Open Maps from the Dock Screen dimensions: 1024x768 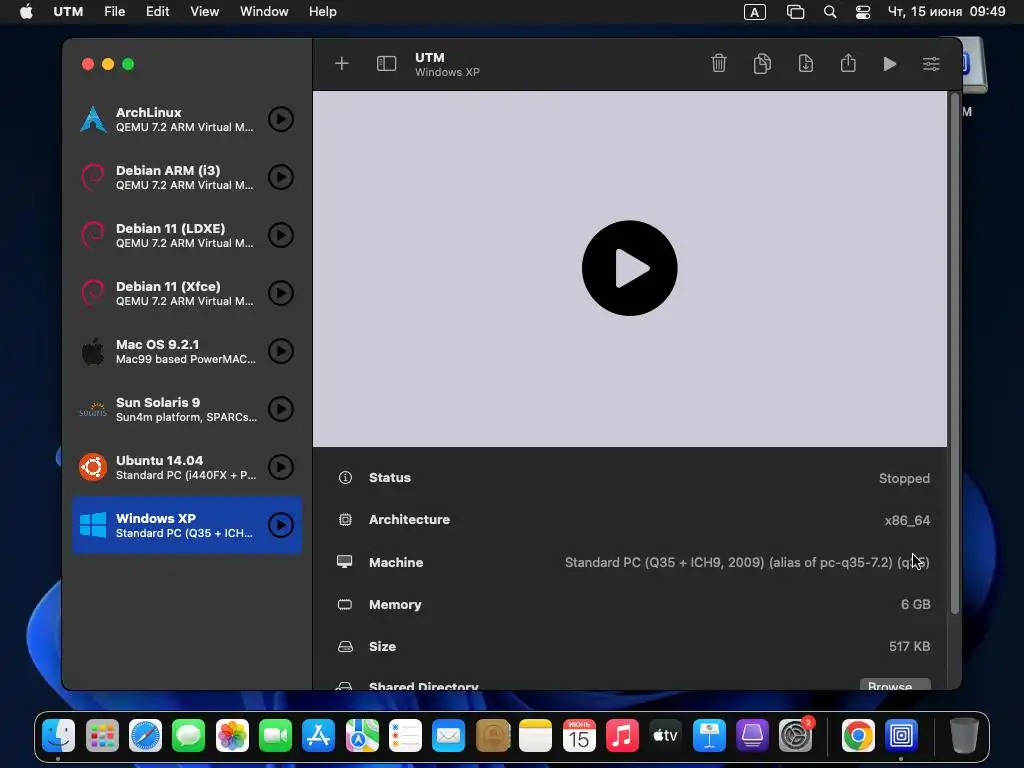click(362, 736)
